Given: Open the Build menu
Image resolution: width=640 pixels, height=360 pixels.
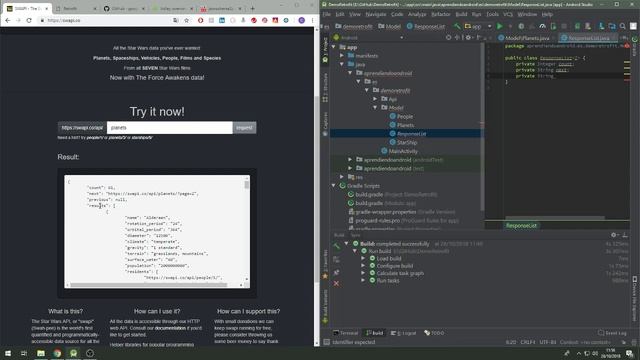Looking at the screenshot, I should (x=461, y=14).
